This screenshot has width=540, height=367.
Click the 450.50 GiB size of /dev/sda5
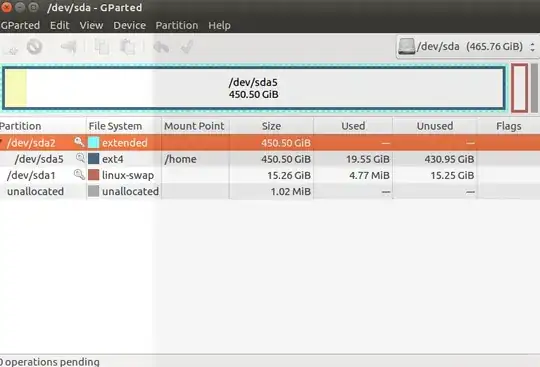pyautogui.click(x=286, y=159)
